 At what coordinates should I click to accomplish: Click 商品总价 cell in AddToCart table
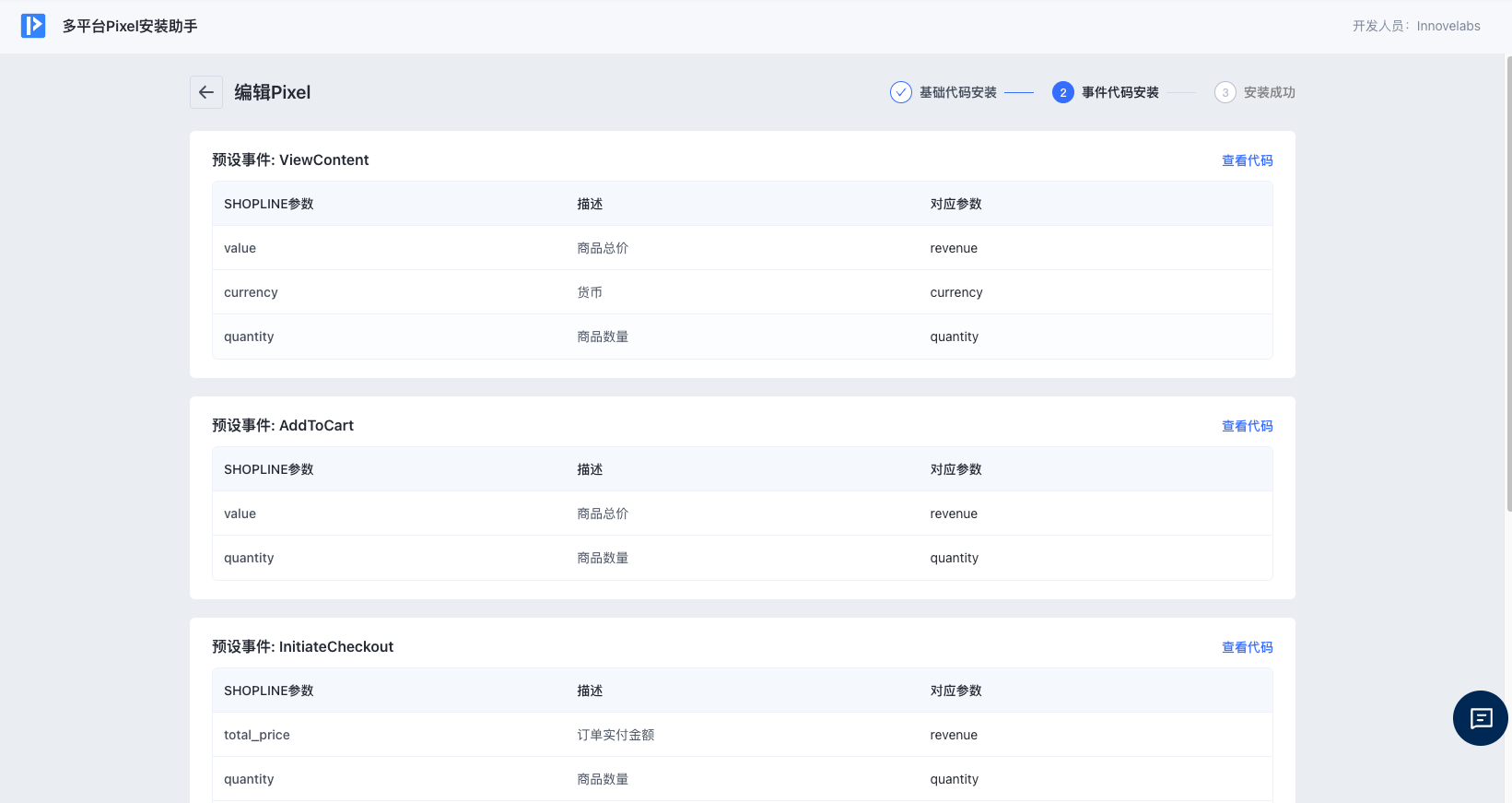tap(603, 514)
